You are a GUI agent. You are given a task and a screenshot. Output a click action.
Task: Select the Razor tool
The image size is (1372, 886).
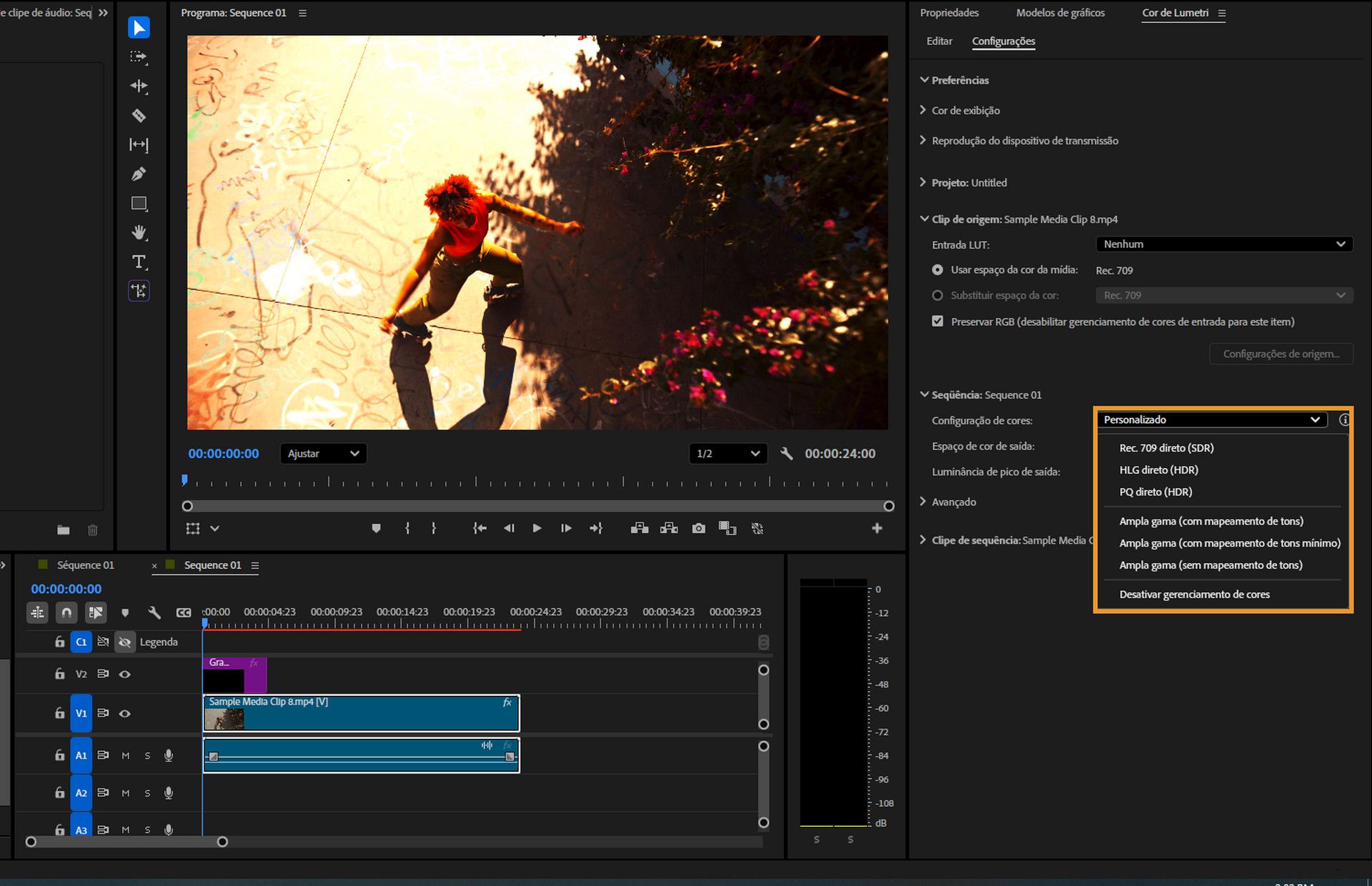[139, 115]
